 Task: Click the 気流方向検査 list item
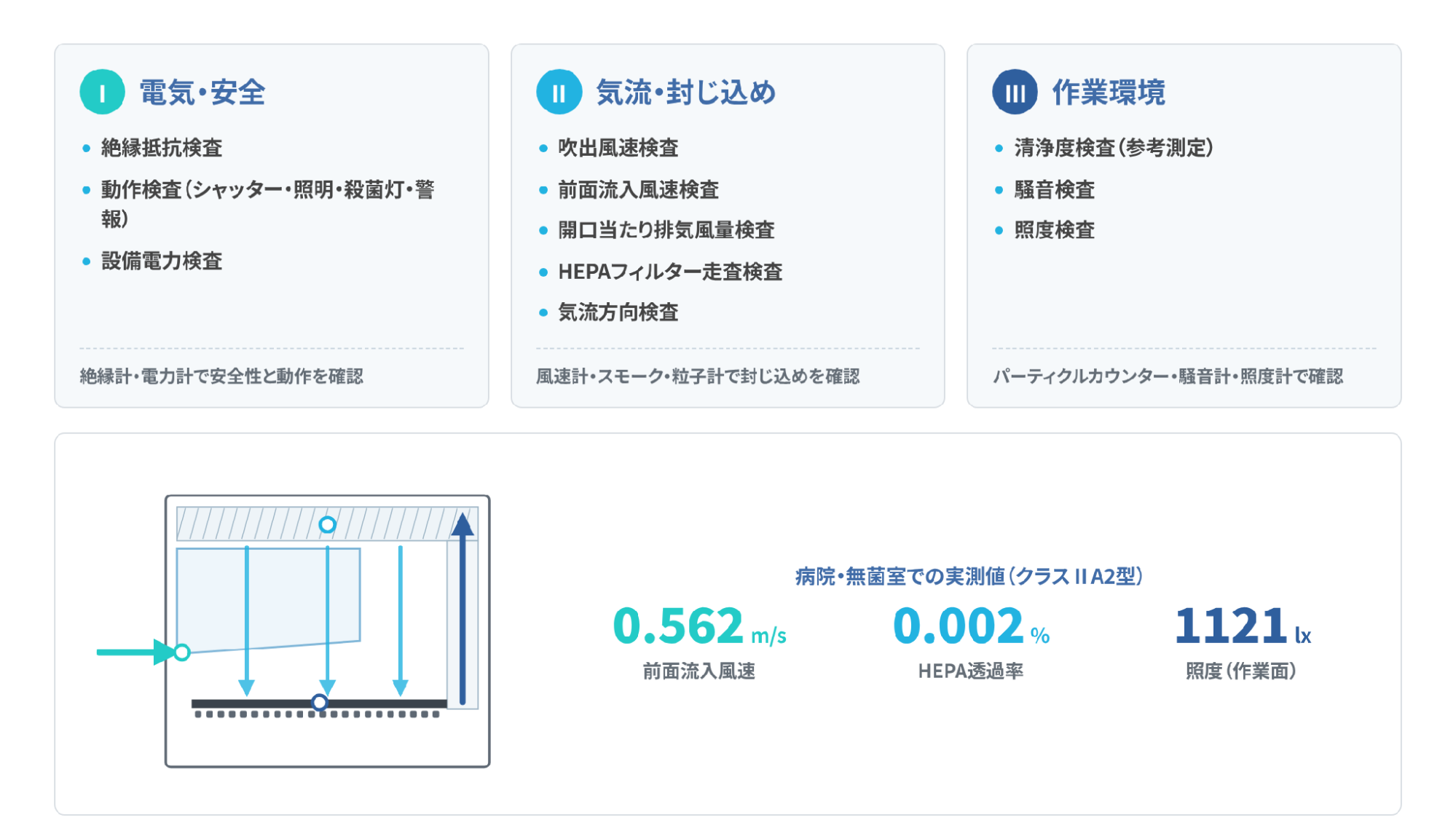pos(618,312)
